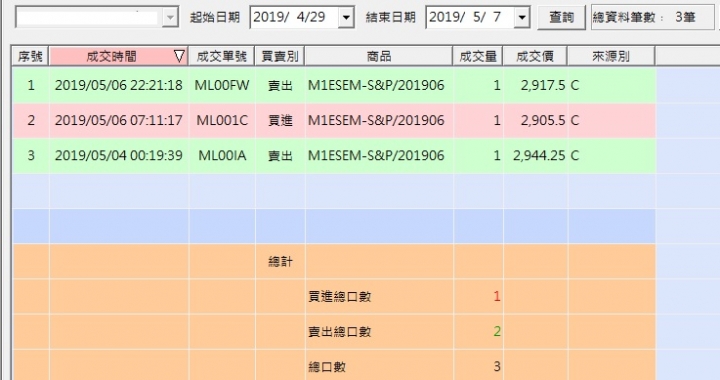The image size is (720, 380).
Task: Click order number ML001C
Action: (222, 120)
